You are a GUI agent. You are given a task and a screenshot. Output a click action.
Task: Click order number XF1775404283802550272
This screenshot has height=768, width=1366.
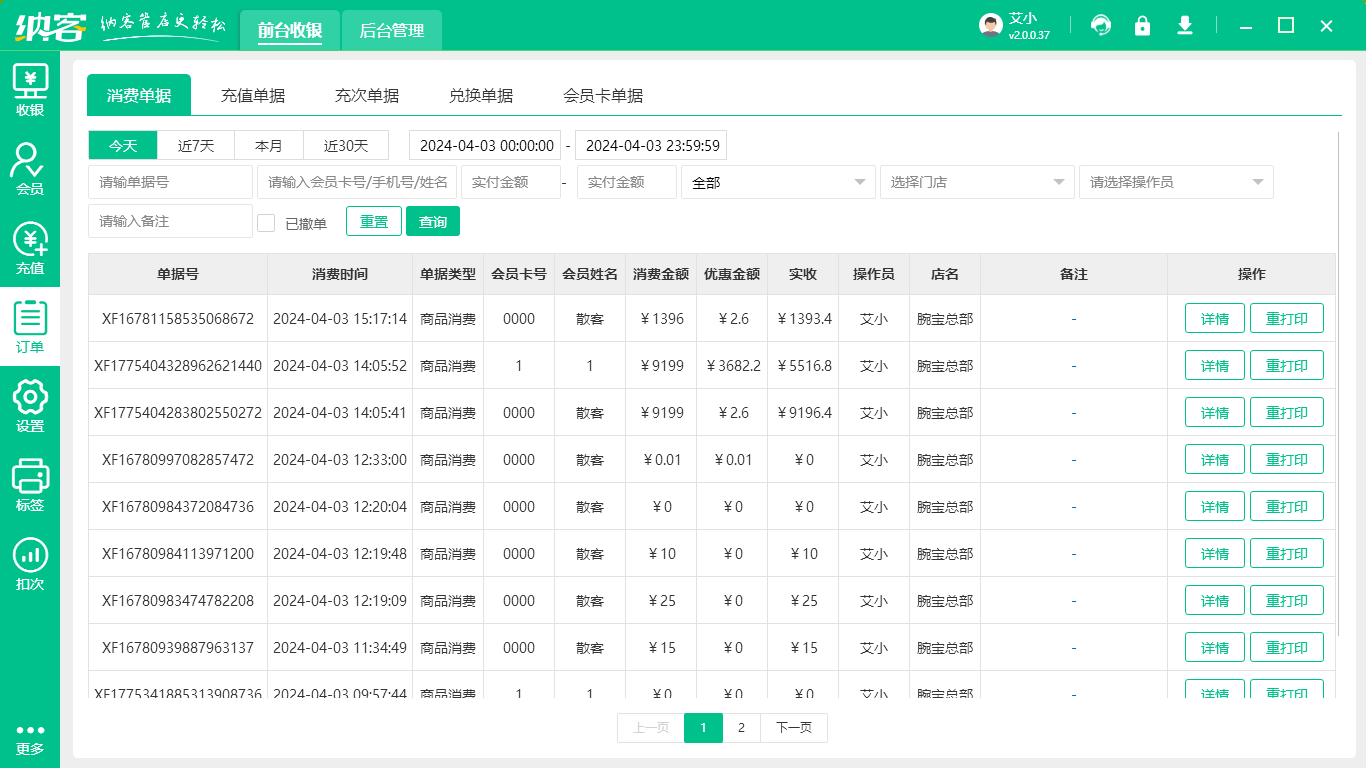click(x=178, y=412)
